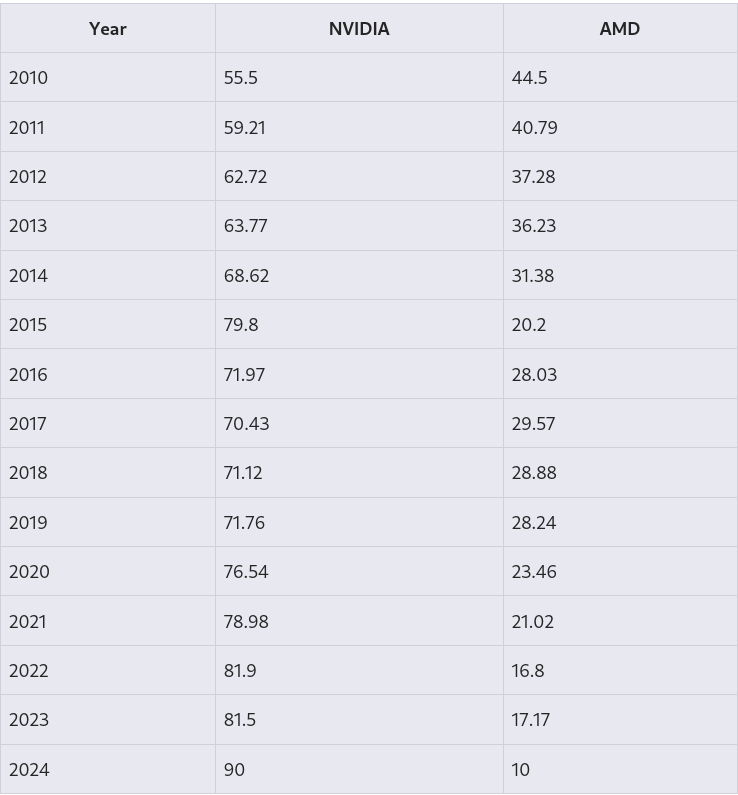Click NVIDIA value 81.9
This screenshot has height=795, width=738.
pos(240,671)
